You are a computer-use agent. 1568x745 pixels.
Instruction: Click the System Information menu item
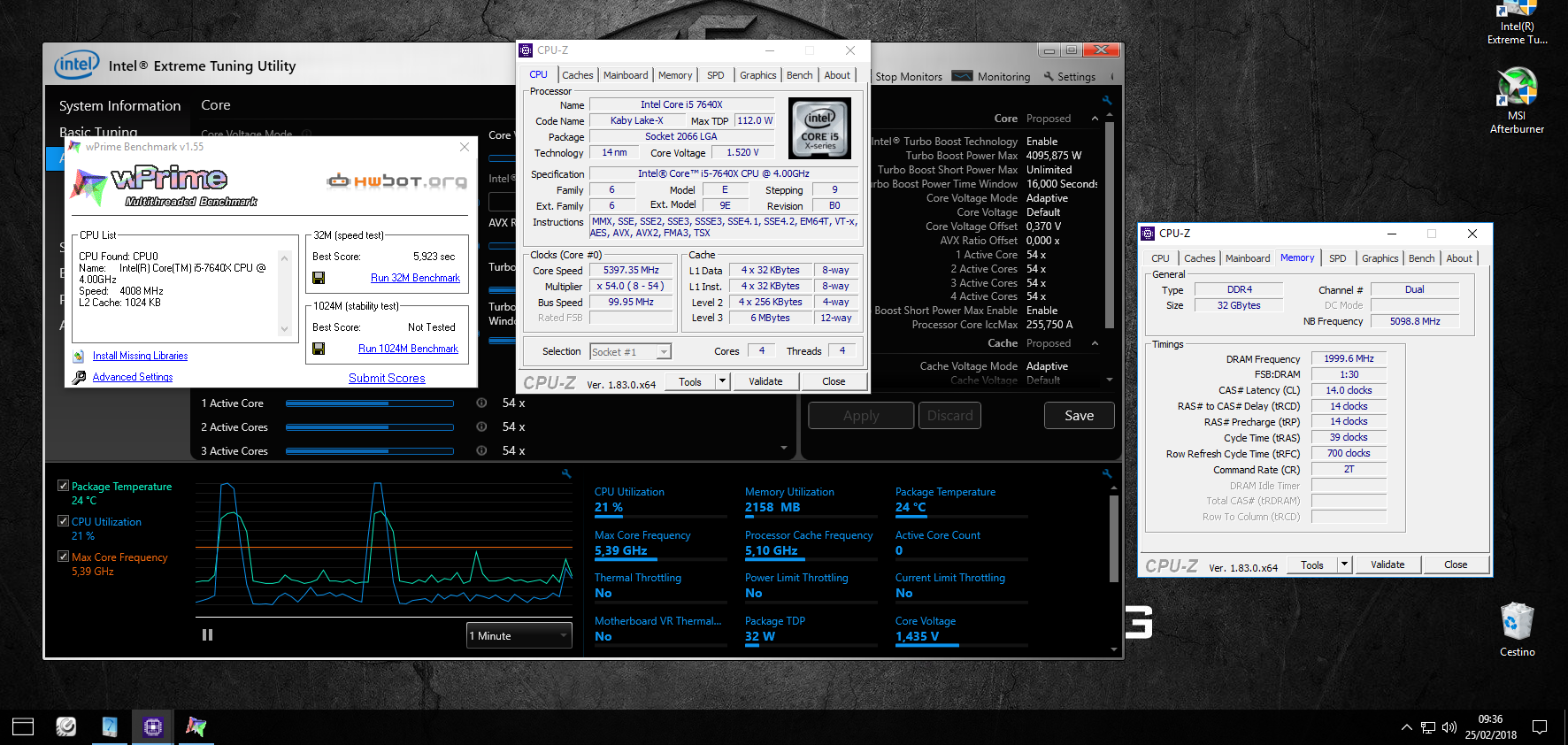[x=119, y=105]
